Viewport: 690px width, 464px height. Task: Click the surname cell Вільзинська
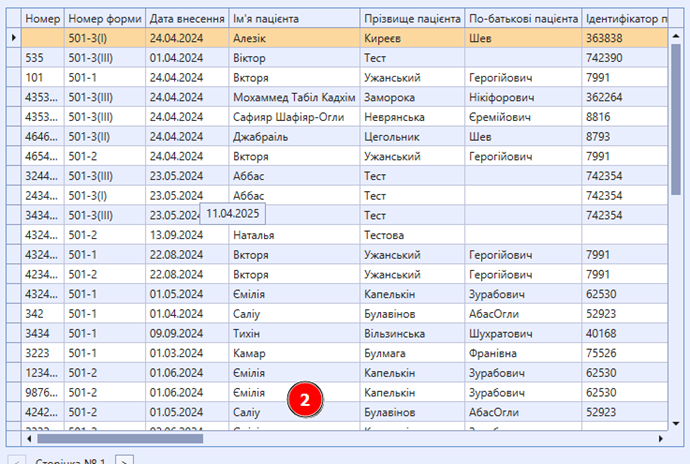pos(412,334)
